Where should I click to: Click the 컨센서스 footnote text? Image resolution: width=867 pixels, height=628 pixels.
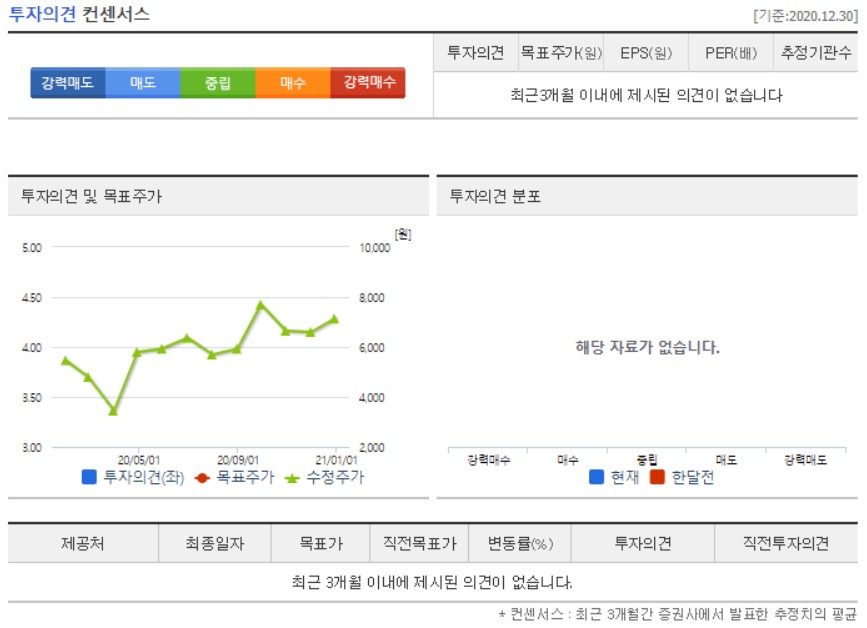(x=677, y=614)
